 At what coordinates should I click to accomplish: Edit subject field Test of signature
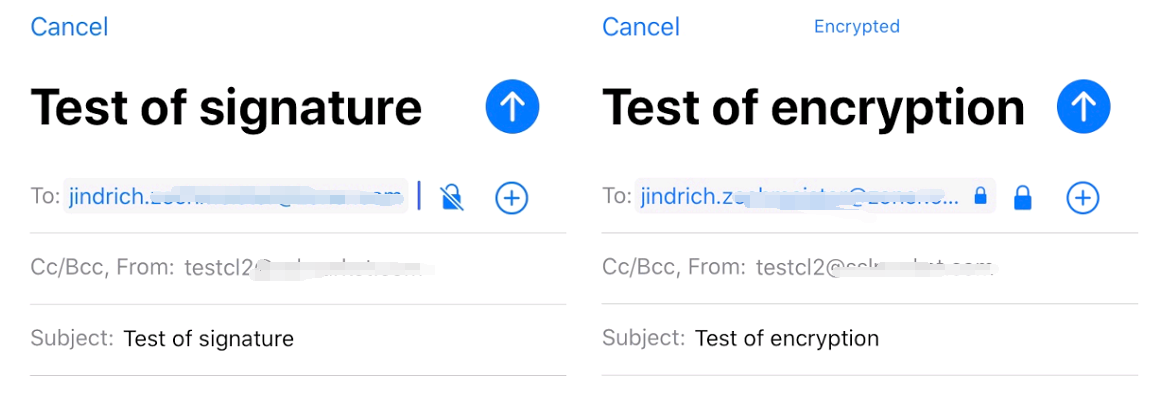298,339
